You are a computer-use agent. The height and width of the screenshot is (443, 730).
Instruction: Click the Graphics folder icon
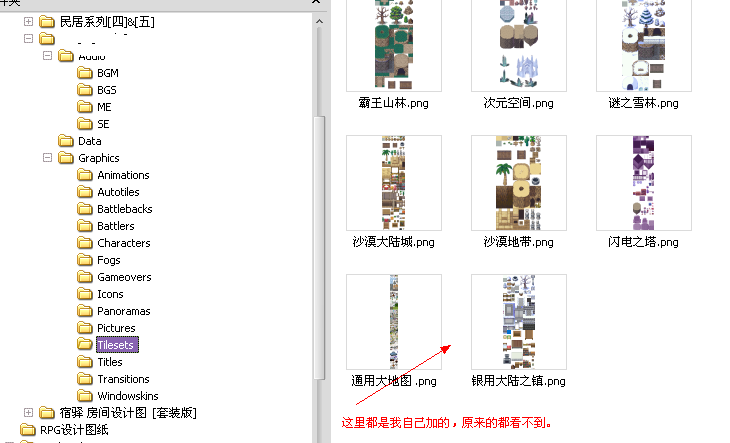point(66,158)
